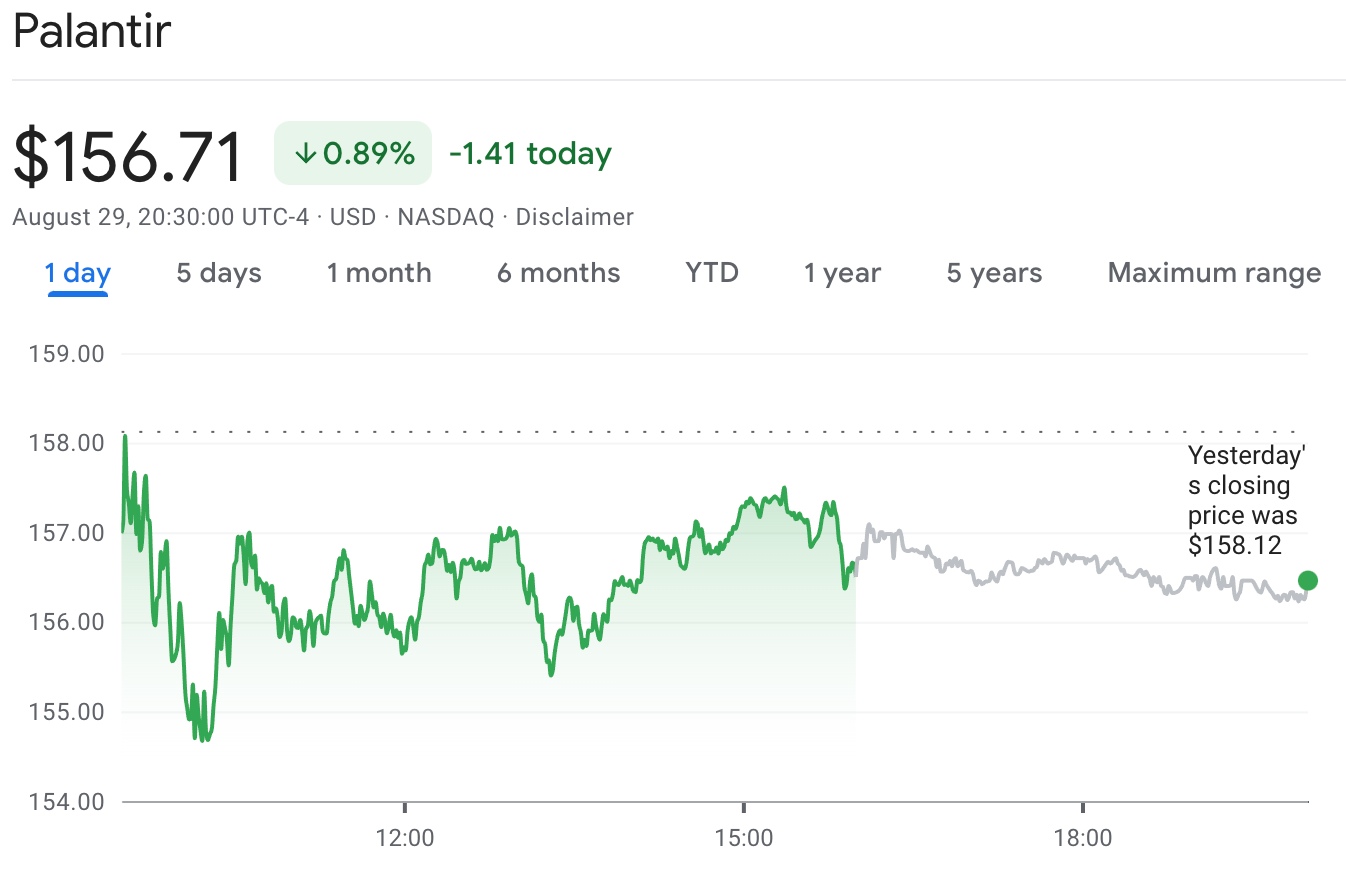The height and width of the screenshot is (876, 1346).
Task: Reselect the active 1 day tab
Action: click(77, 272)
